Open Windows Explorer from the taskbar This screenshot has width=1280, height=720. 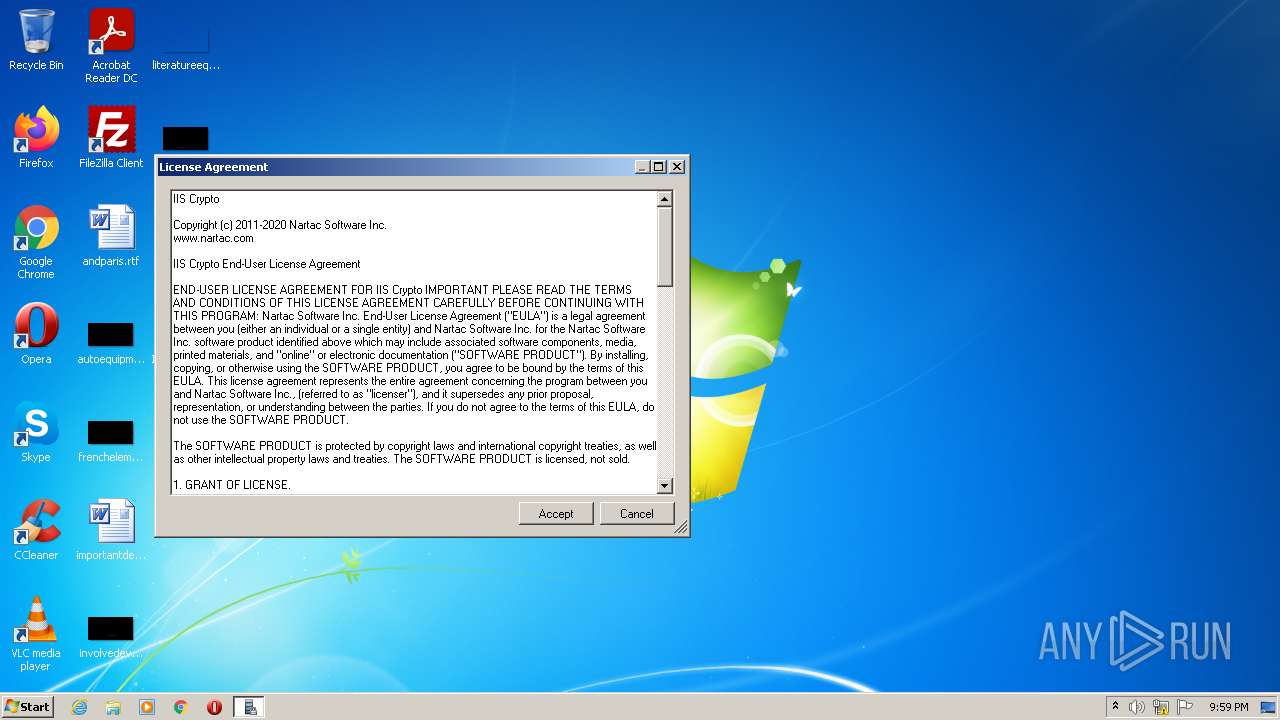[113, 707]
